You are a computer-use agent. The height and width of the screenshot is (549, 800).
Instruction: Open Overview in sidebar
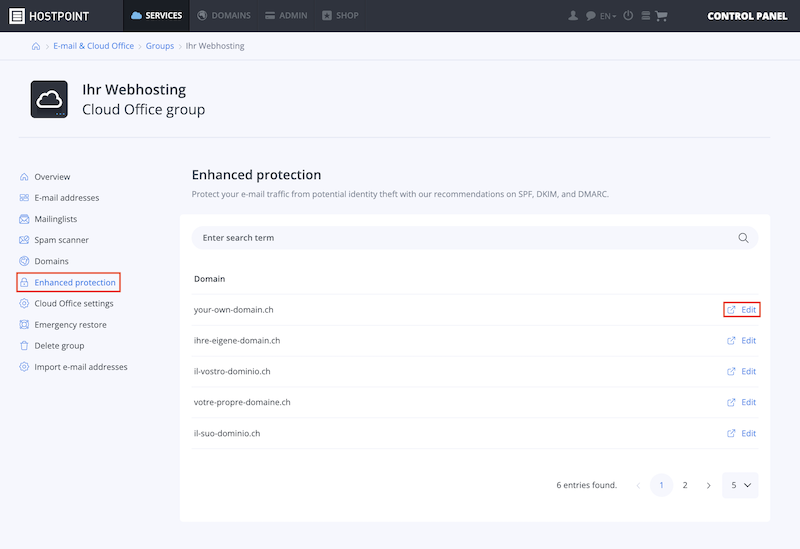point(52,177)
